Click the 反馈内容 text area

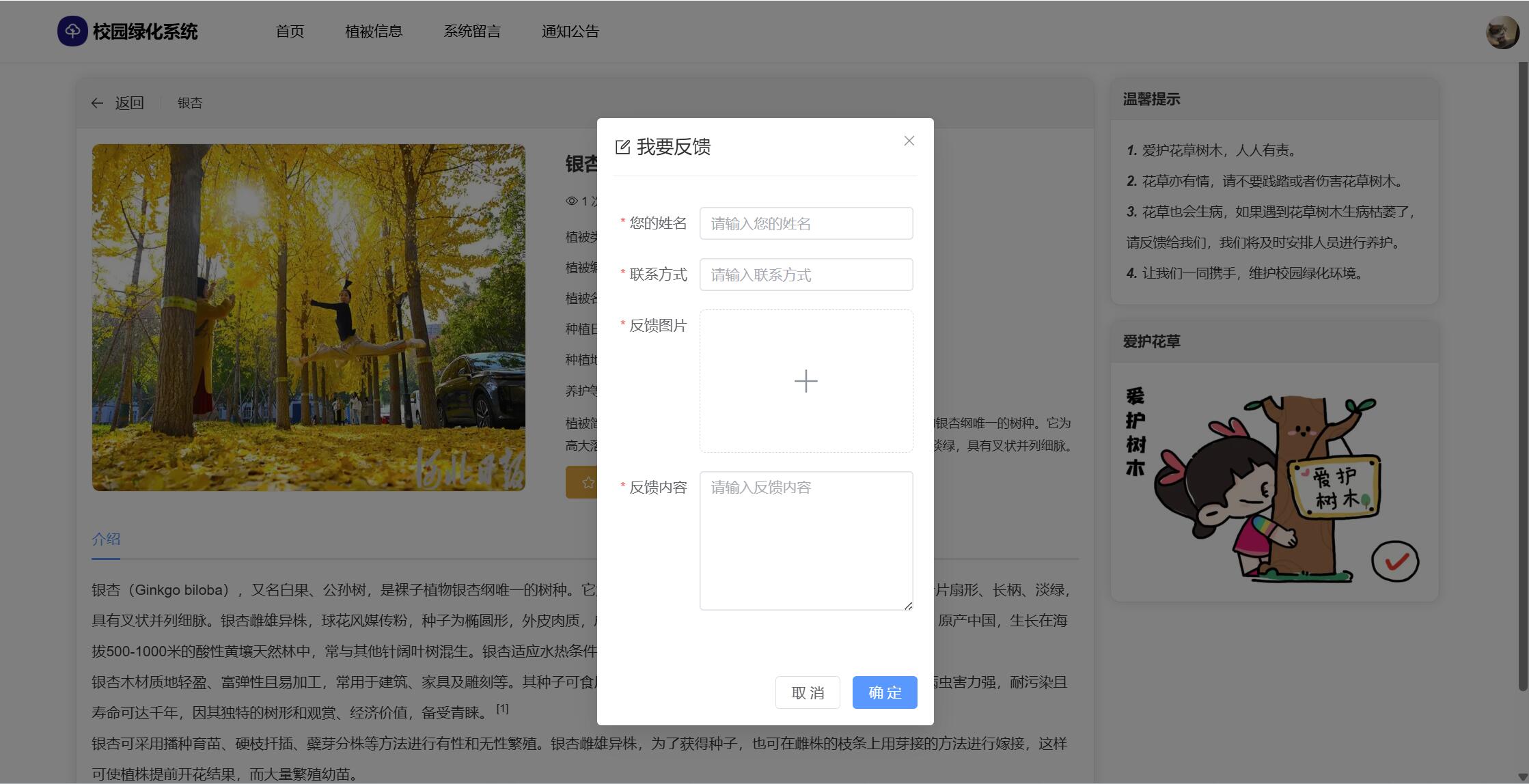(x=806, y=541)
